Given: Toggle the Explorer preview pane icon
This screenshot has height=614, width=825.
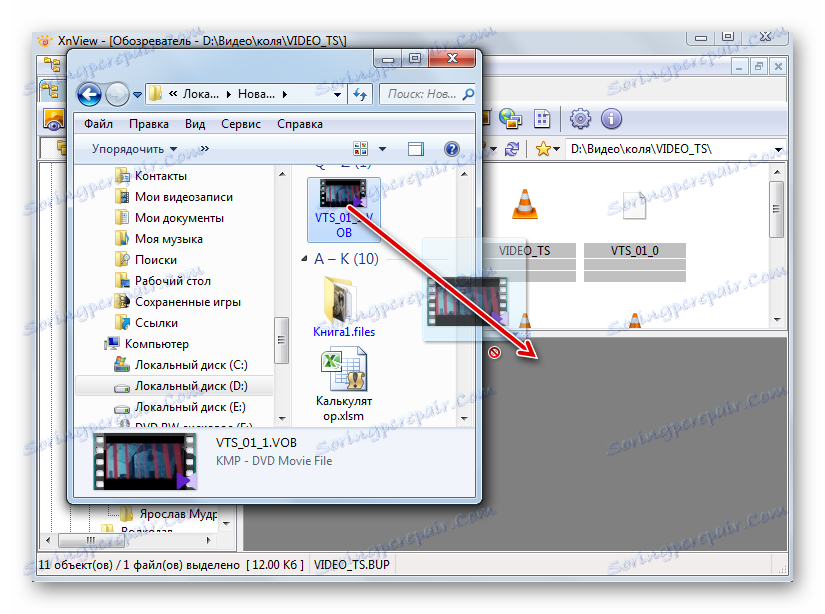Looking at the screenshot, I should pos(416,149).
